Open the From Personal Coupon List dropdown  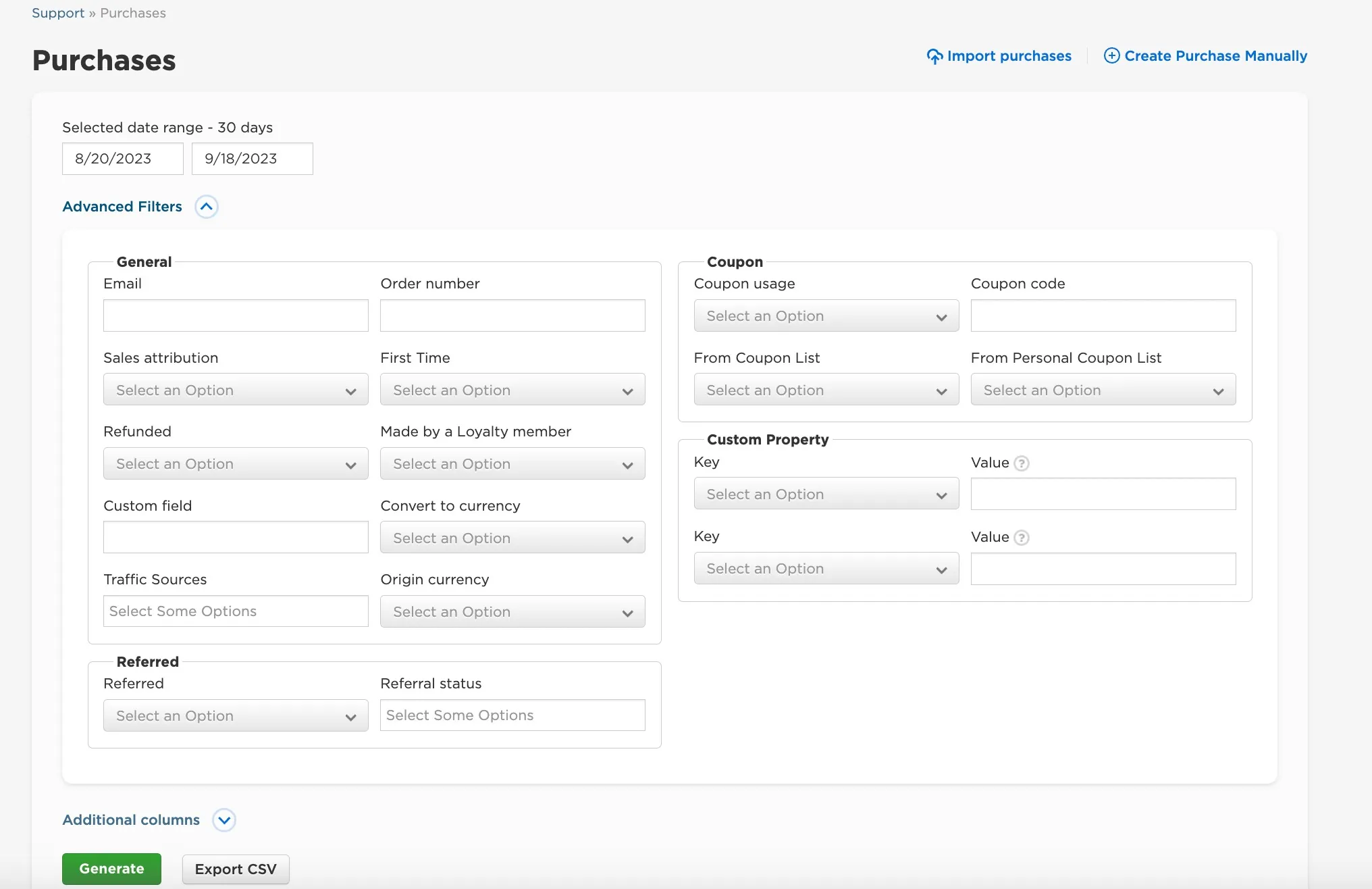pos(1103,390)
